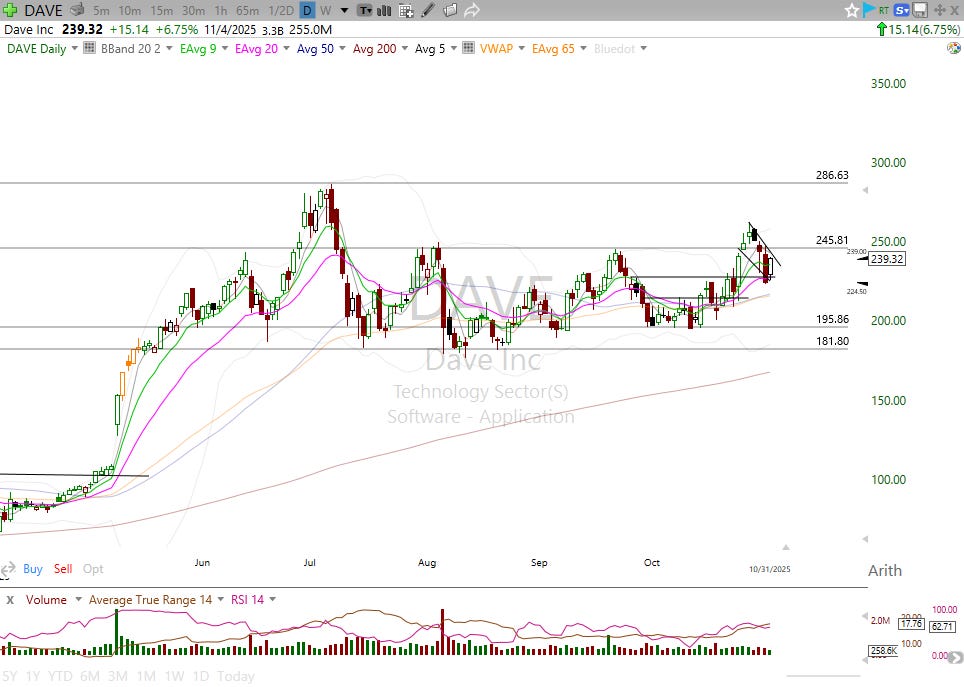Expand the Avg 200 dropdown

pos(404,48)
